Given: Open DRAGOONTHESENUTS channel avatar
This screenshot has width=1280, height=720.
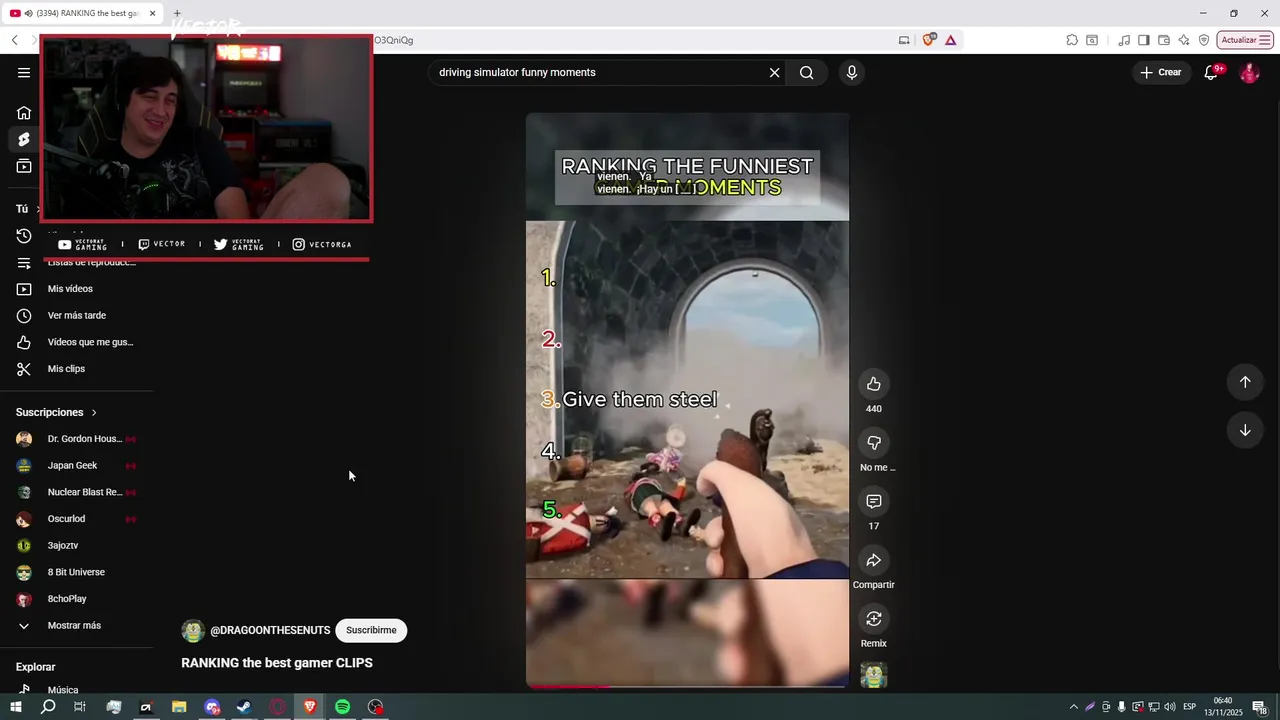Looking at the screenshot, I should coord(193,630).
